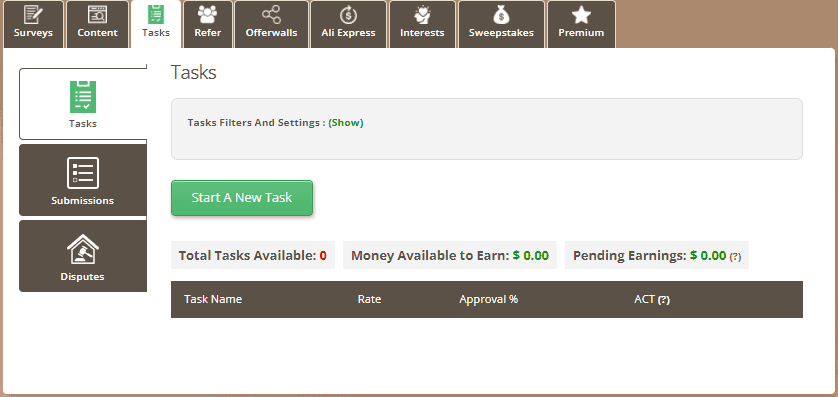The width and height of the screenshot is (838, 397).
Task: Click the Offerwalls share-nodes icon
Action: coord(271,14)
